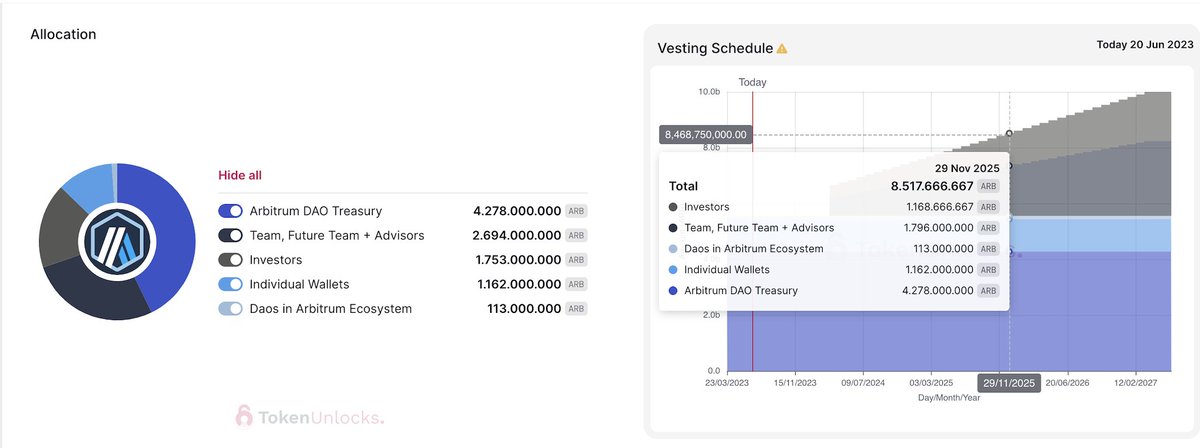Click the Total 8.517.666.667 value in the tooltip

932,186
